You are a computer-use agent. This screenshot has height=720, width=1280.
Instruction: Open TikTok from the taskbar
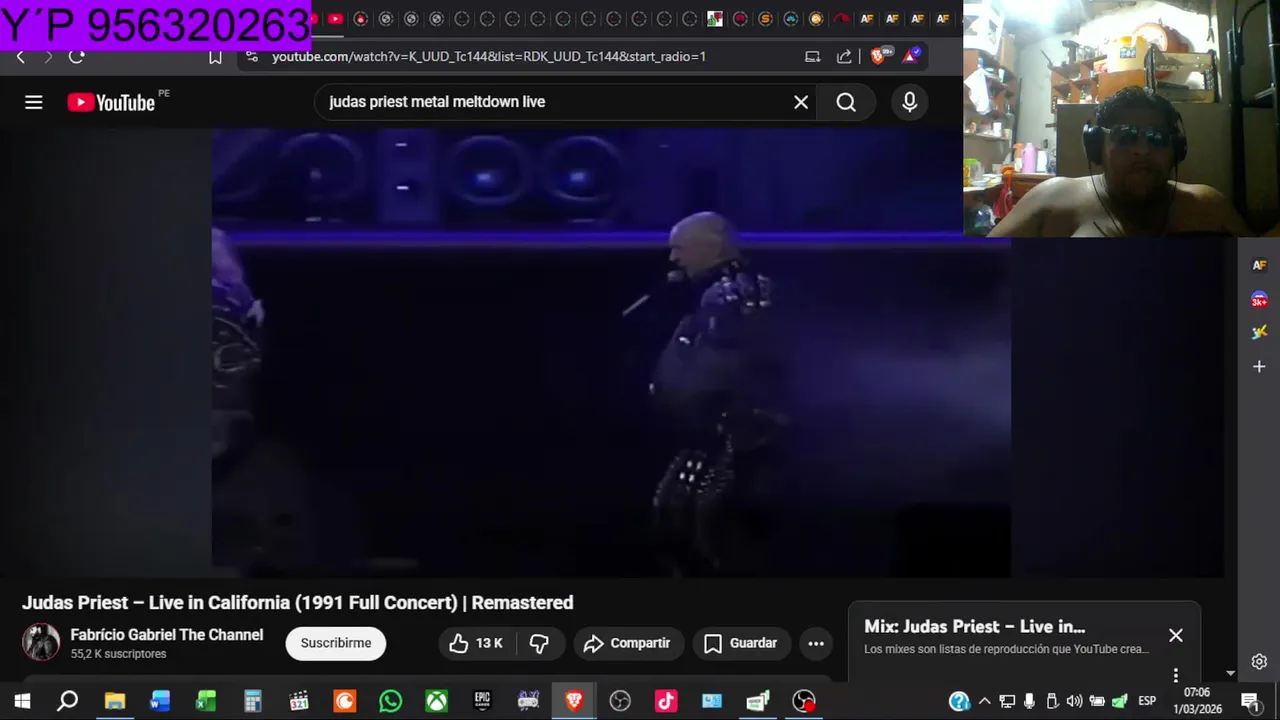pos(666,701)
